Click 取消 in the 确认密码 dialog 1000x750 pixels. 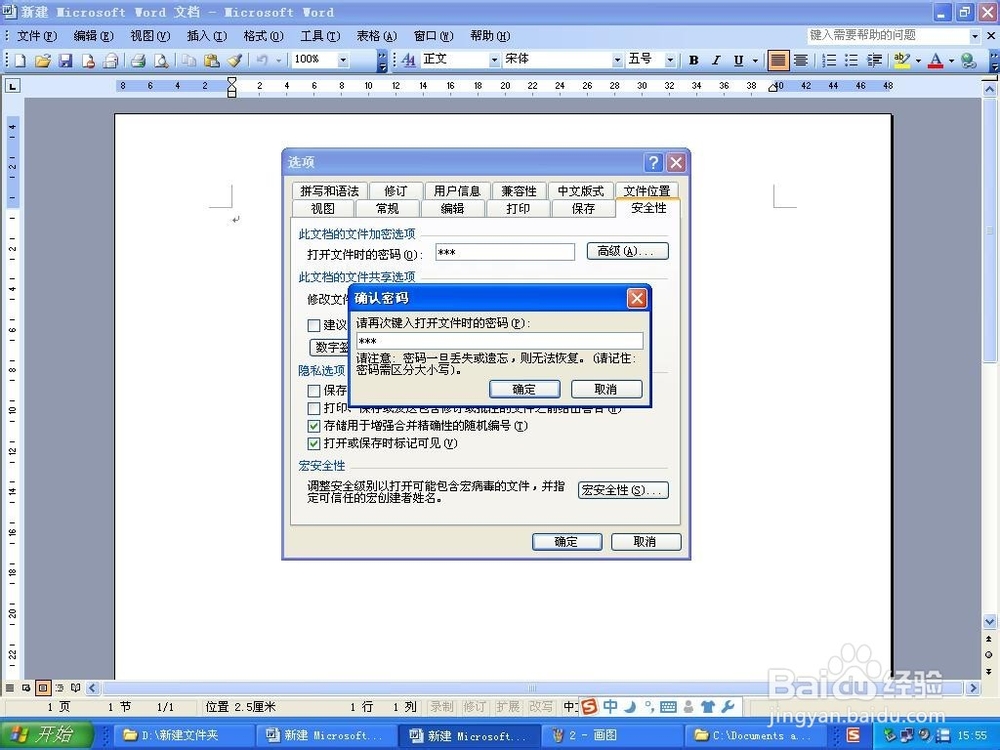pos(606,389)
